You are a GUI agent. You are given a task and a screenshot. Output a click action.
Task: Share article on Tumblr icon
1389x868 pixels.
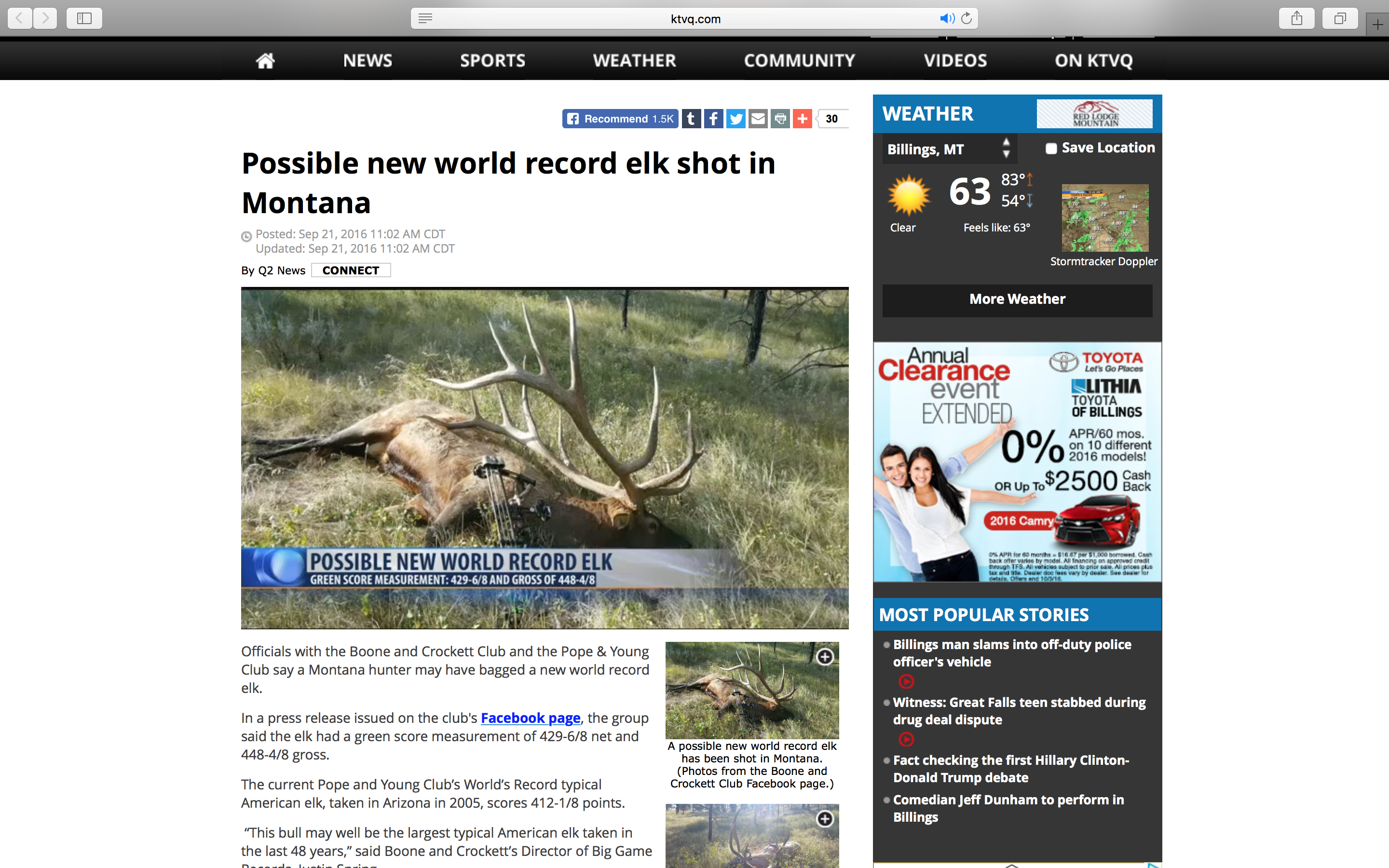691,119
